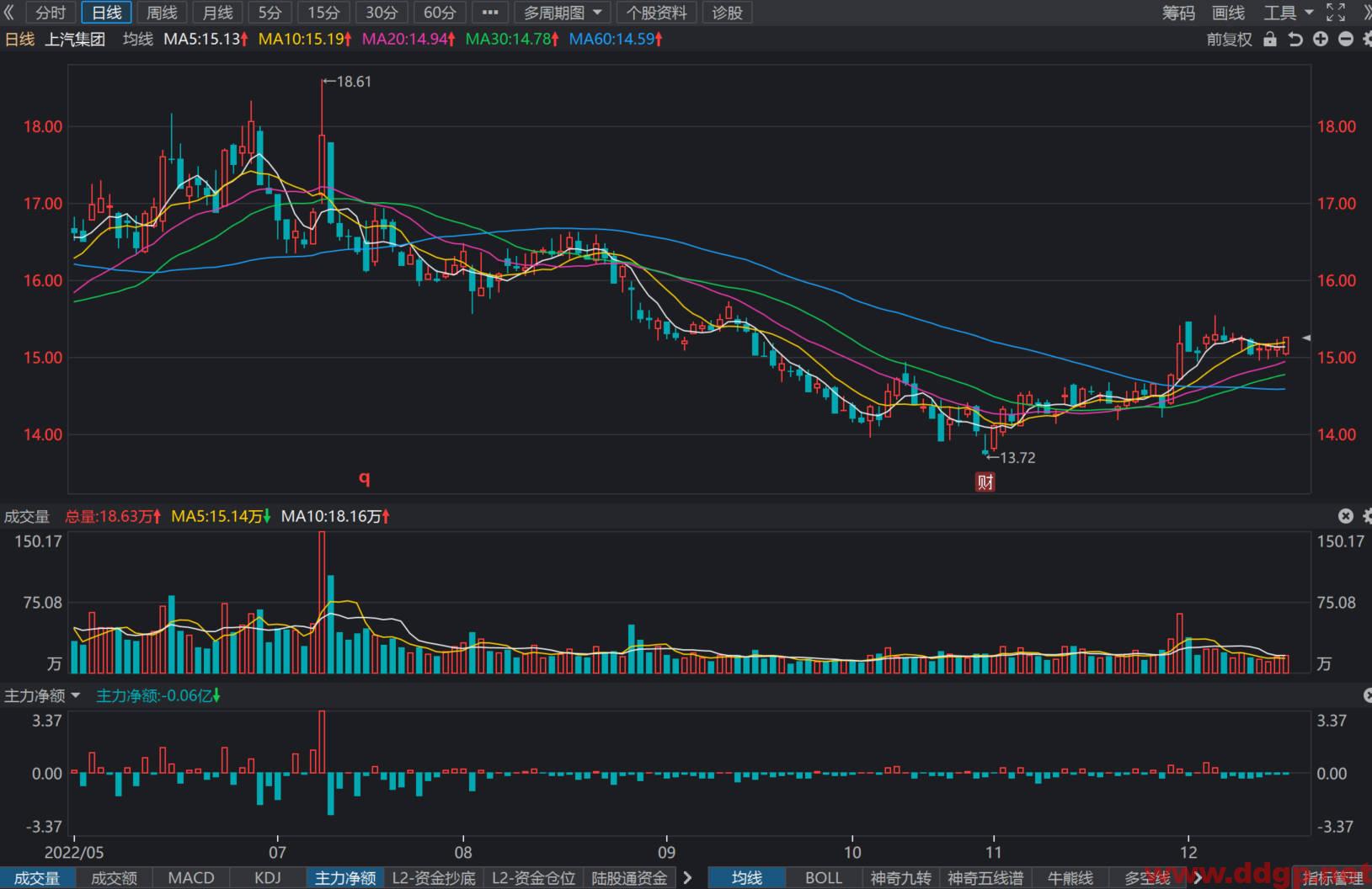
Task: Open 个股资料 stock info
Action: click(656, 13)
